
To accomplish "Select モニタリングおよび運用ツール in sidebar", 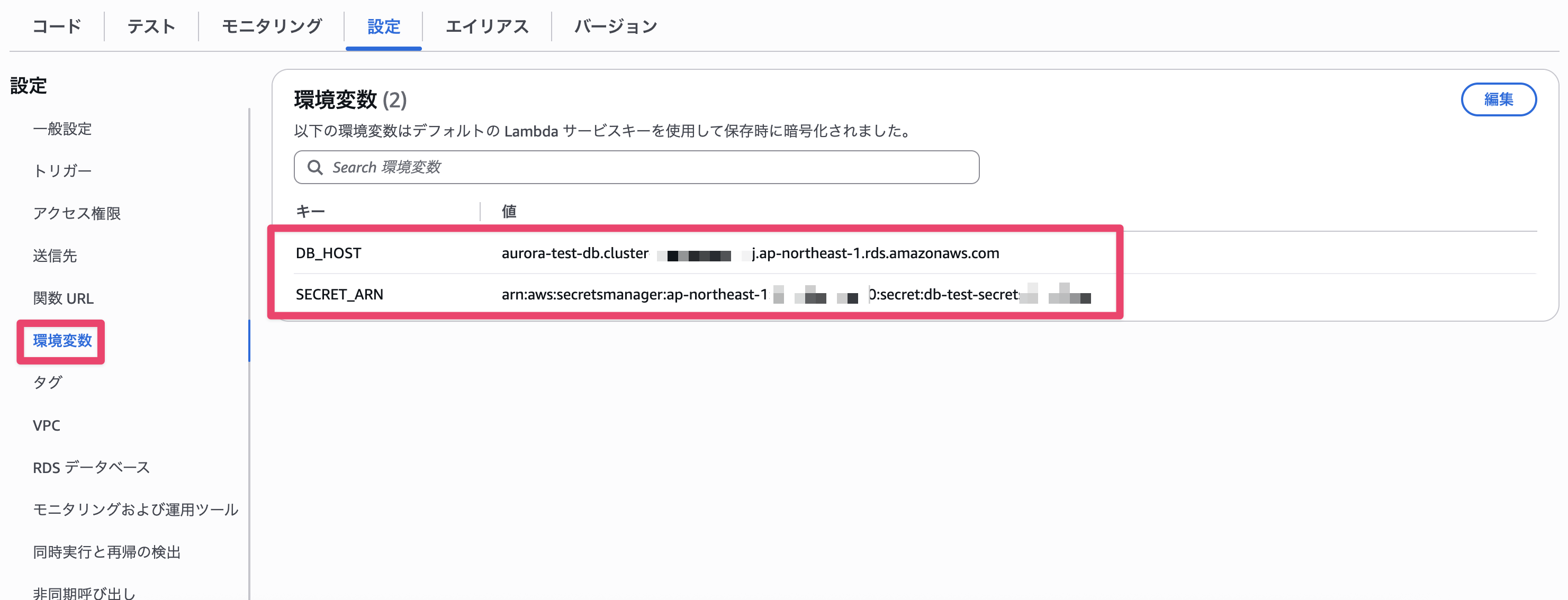I will click(135, 510).
